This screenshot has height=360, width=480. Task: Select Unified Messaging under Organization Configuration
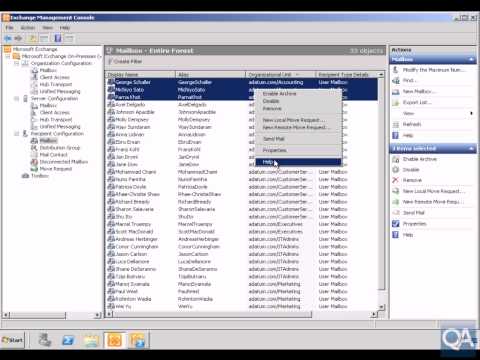click(60, 91)
